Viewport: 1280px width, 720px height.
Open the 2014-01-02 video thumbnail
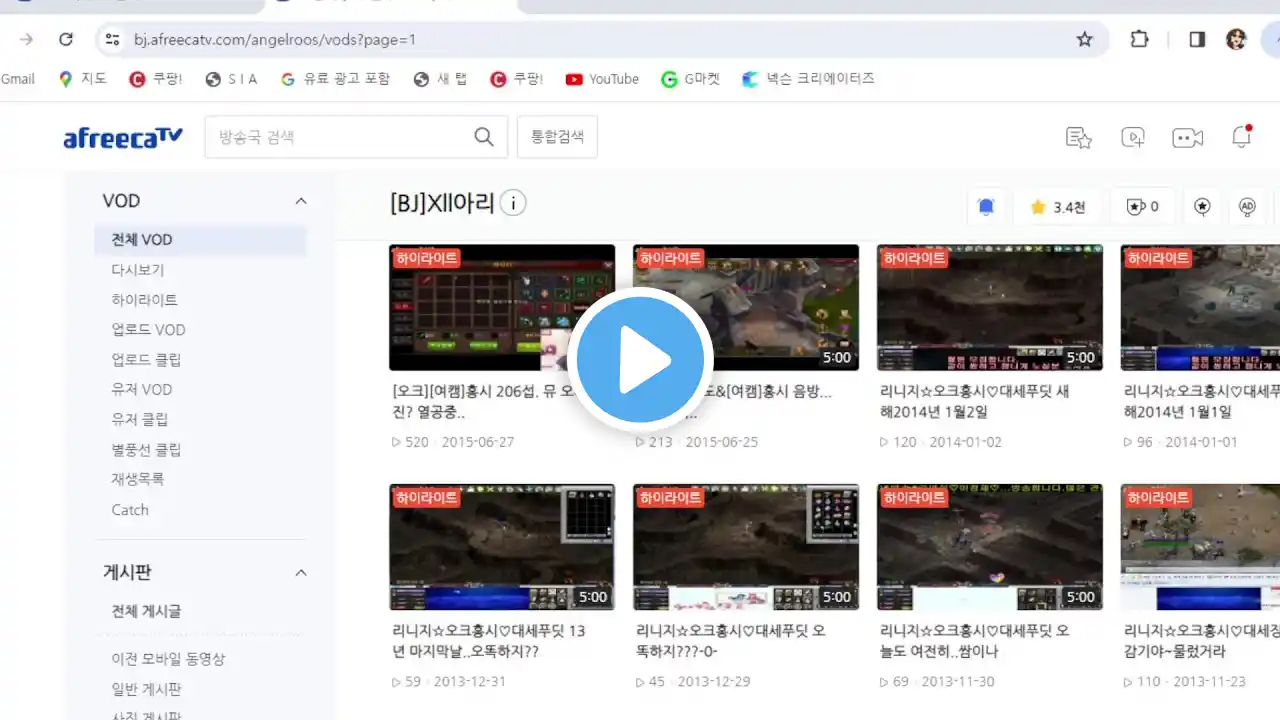(x=990, y=308)
